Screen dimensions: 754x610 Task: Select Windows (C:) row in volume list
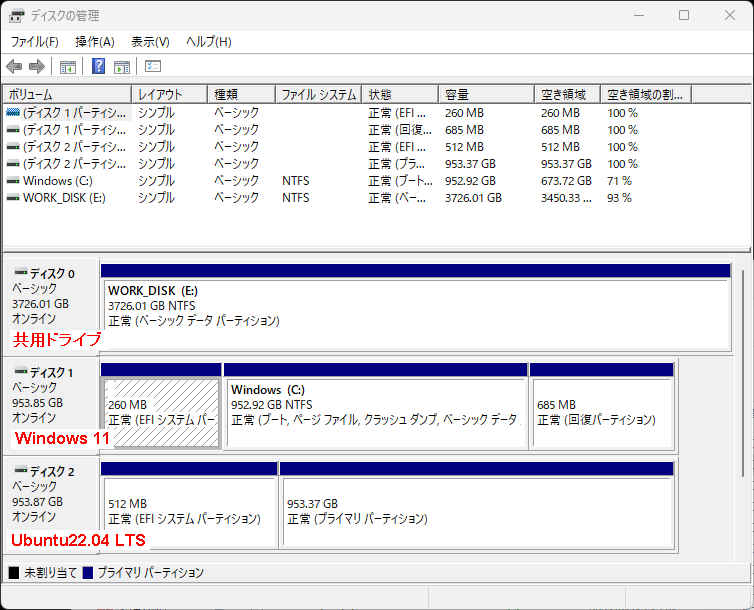coord(60,181)
